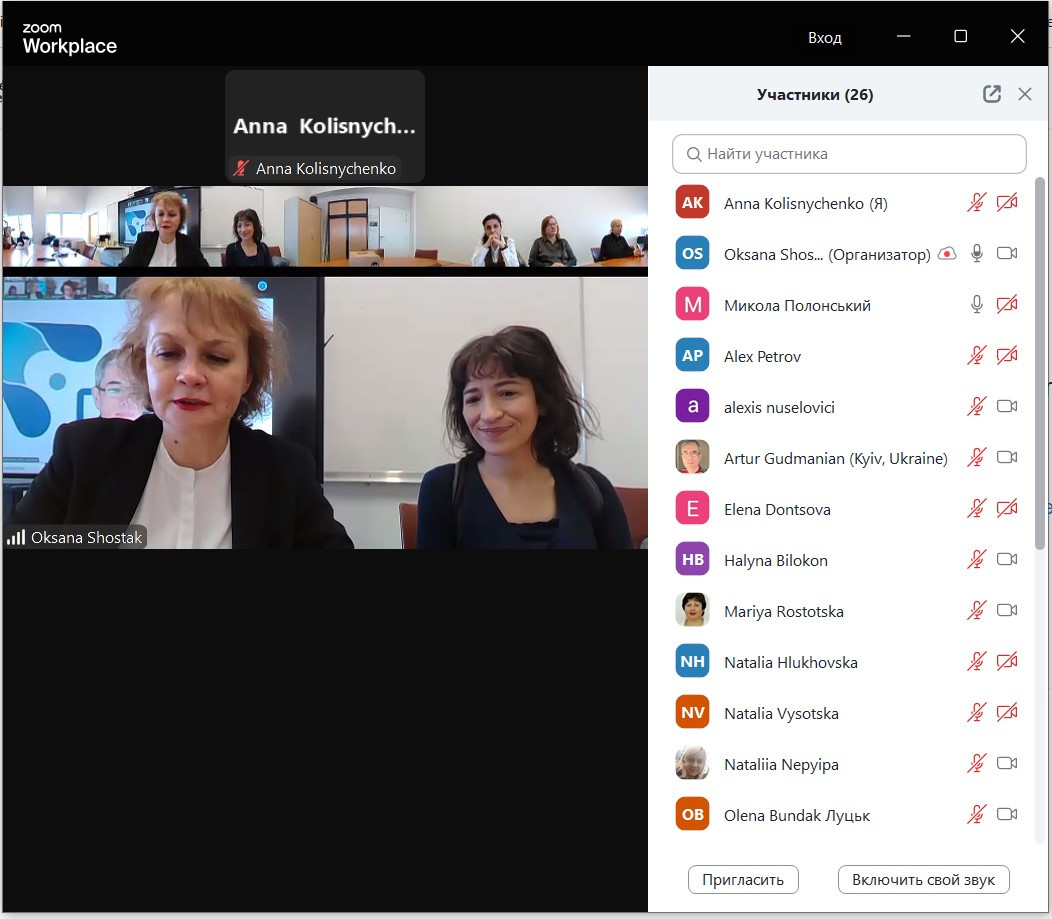Pop out the participants panel
The height and width of the screenshot is (919, 1052).
point(992,94)
